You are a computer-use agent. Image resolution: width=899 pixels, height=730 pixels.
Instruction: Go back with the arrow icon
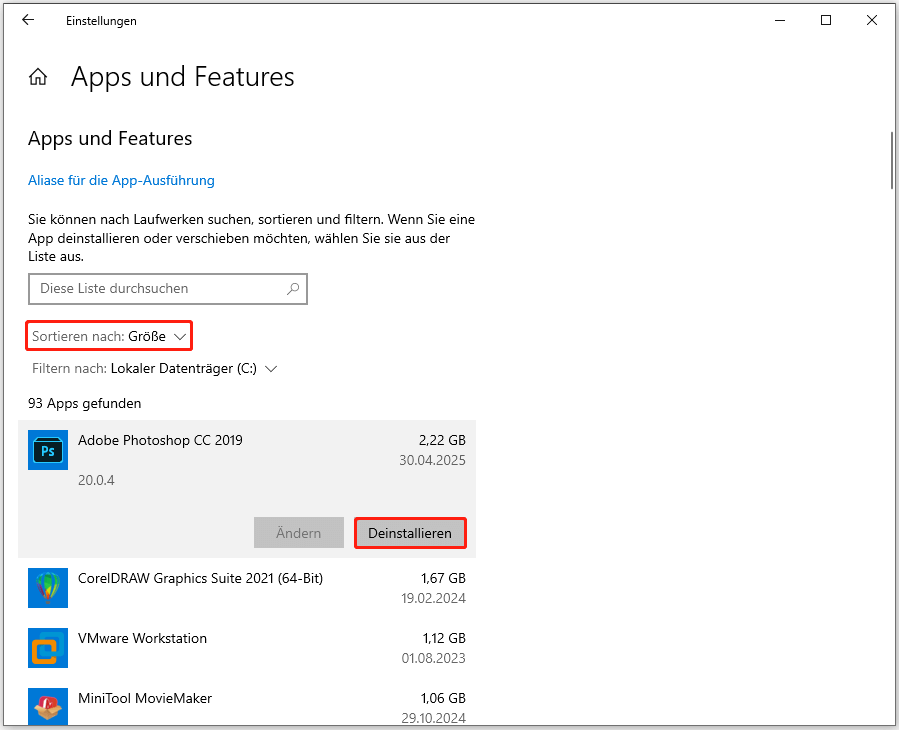28,20
